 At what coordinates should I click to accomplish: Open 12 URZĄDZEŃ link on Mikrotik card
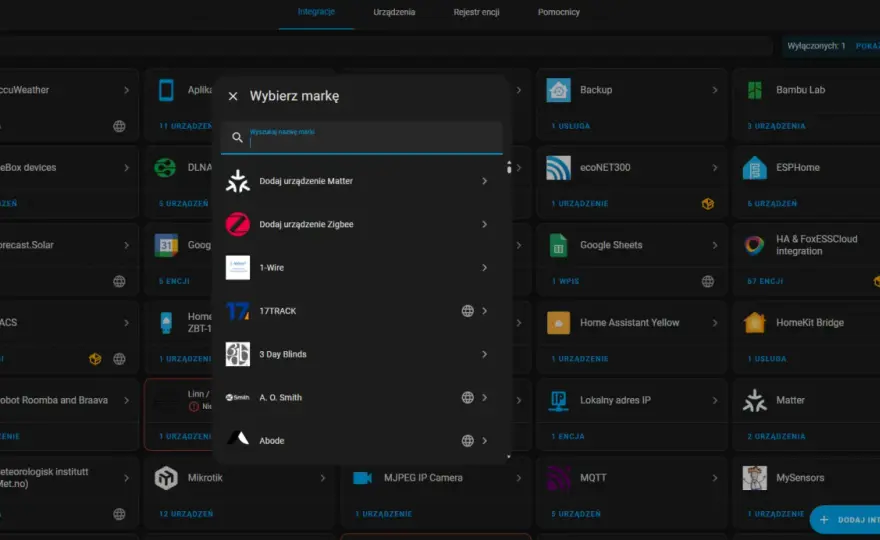[x=186, y=514]
